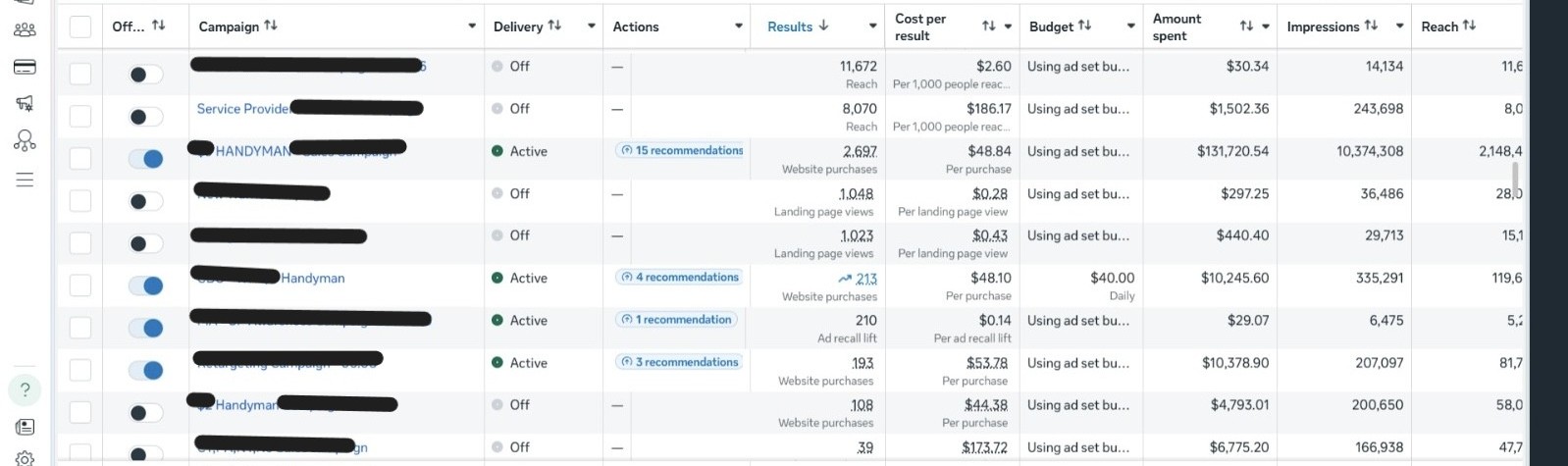Sort by Impressions using its arrows icon
This screenshot has height=466, width=1568.
coord(1371,26)
